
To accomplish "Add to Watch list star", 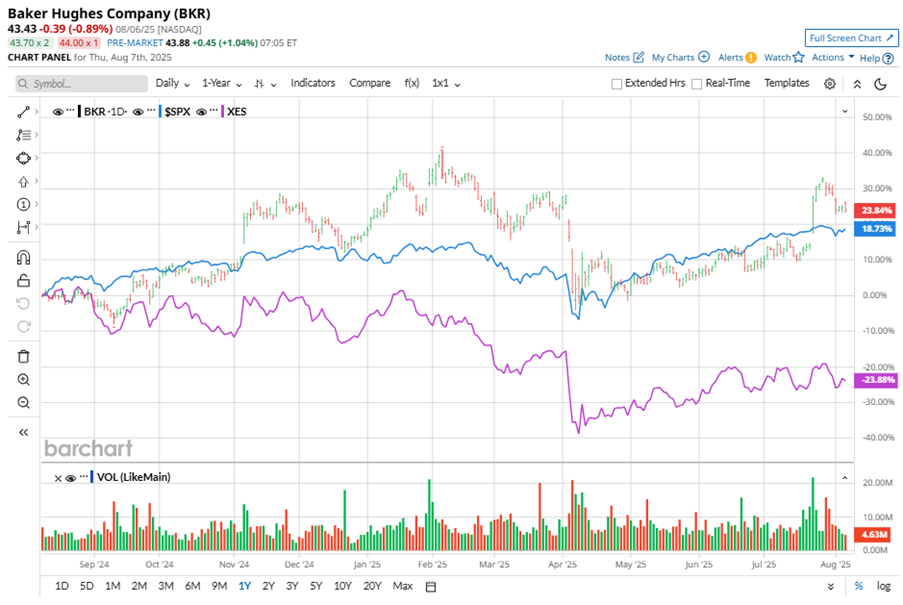I will click(x=784, y=58).
